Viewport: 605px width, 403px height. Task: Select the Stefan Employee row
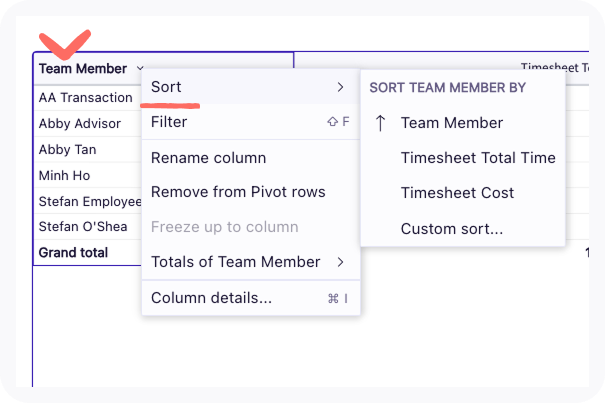tap(88, 201)
